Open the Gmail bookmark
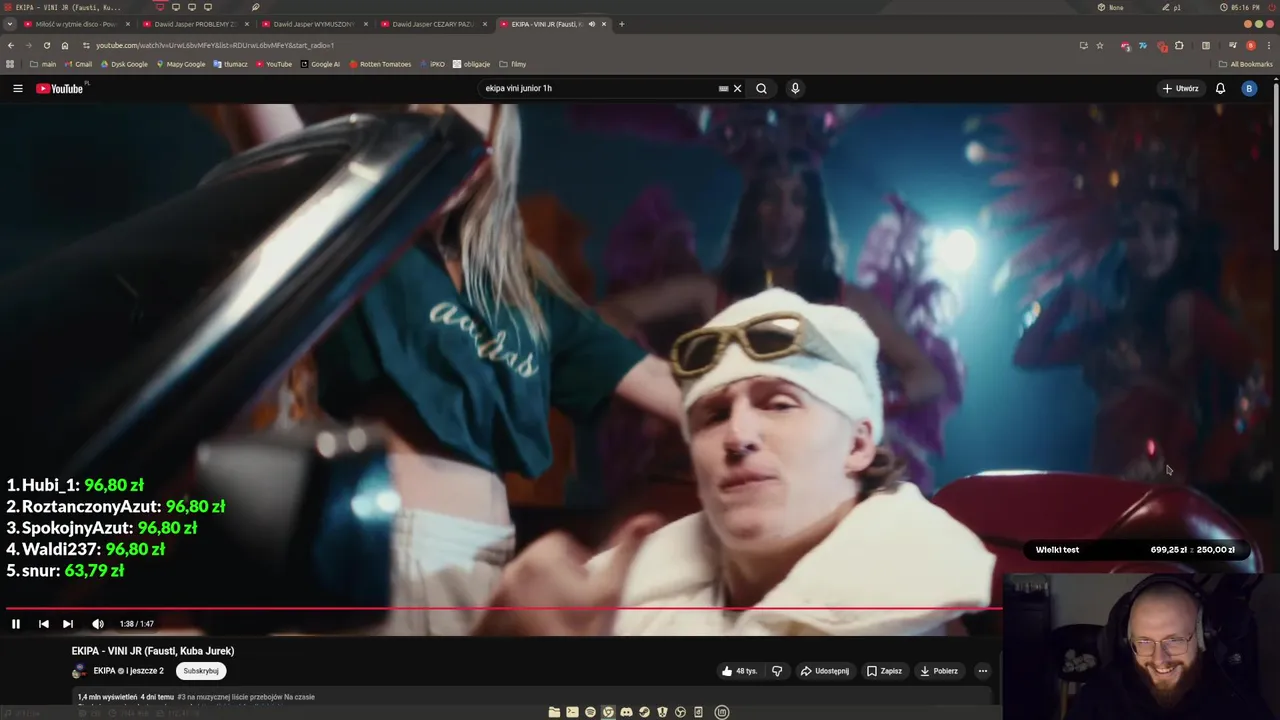This screenshot has height=720, width=1280. pyautogui.click(x=78, y=64)
